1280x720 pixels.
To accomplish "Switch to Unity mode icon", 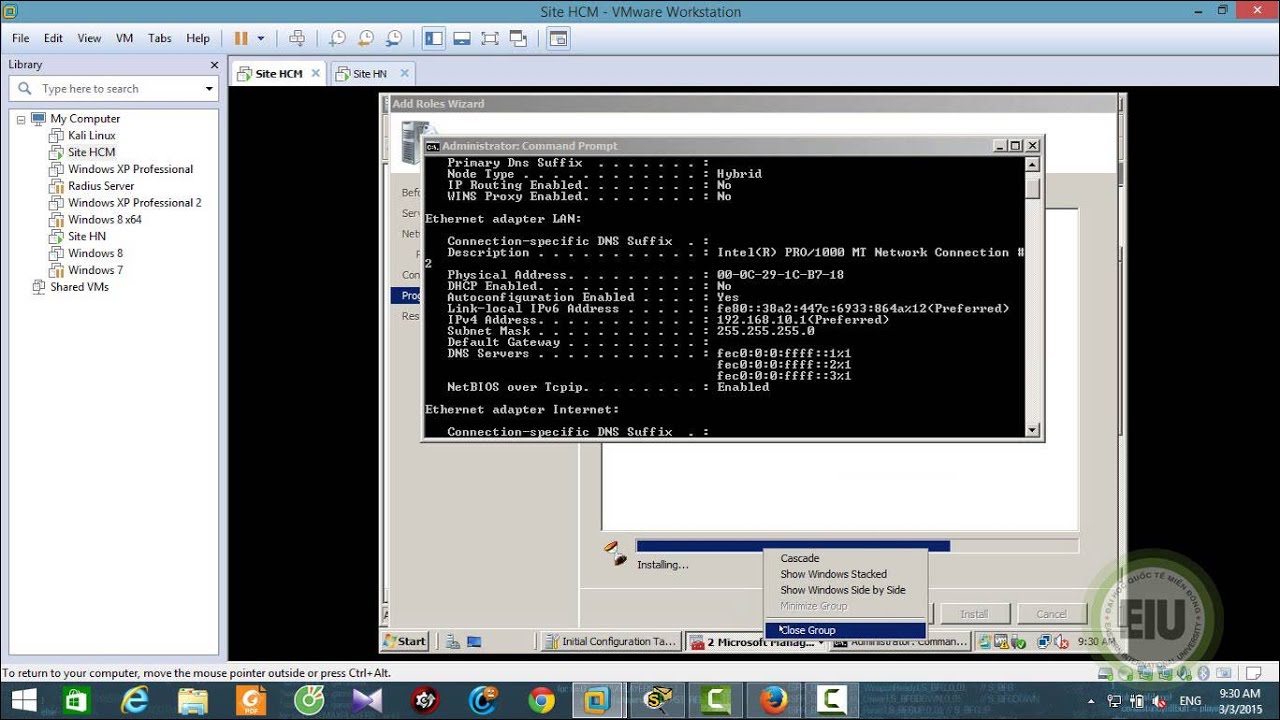I will tap(518, 38).
